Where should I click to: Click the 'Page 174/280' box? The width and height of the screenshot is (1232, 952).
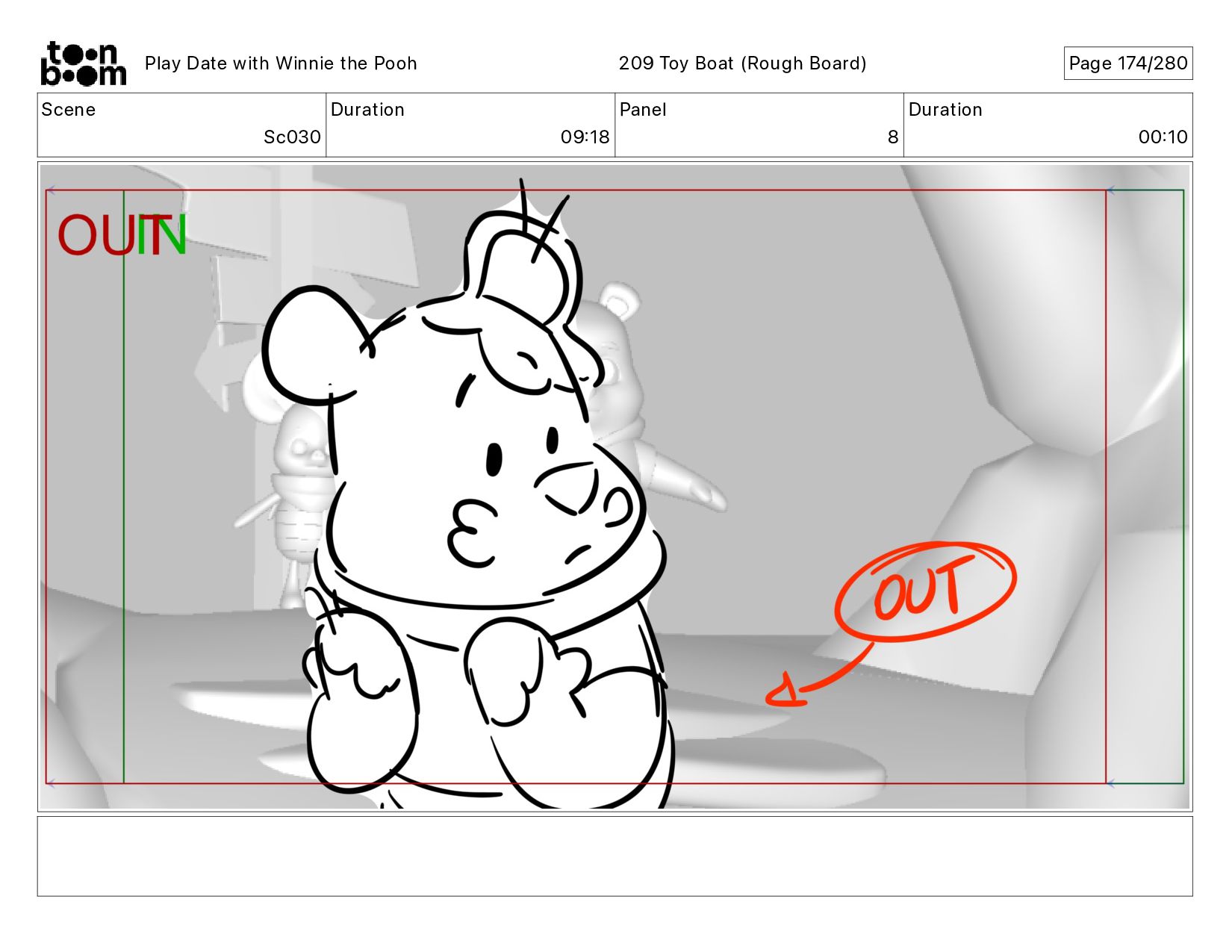(1127, 63)
